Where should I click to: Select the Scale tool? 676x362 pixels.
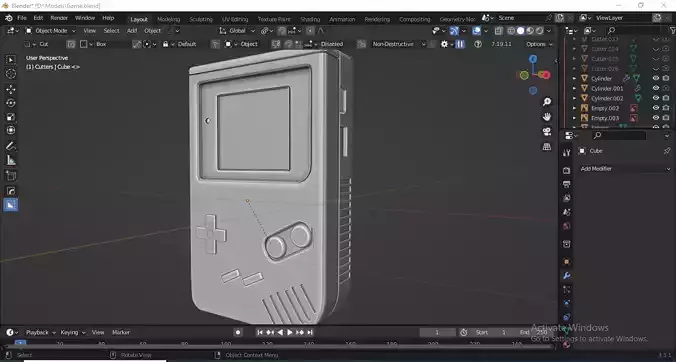[11, 117]
